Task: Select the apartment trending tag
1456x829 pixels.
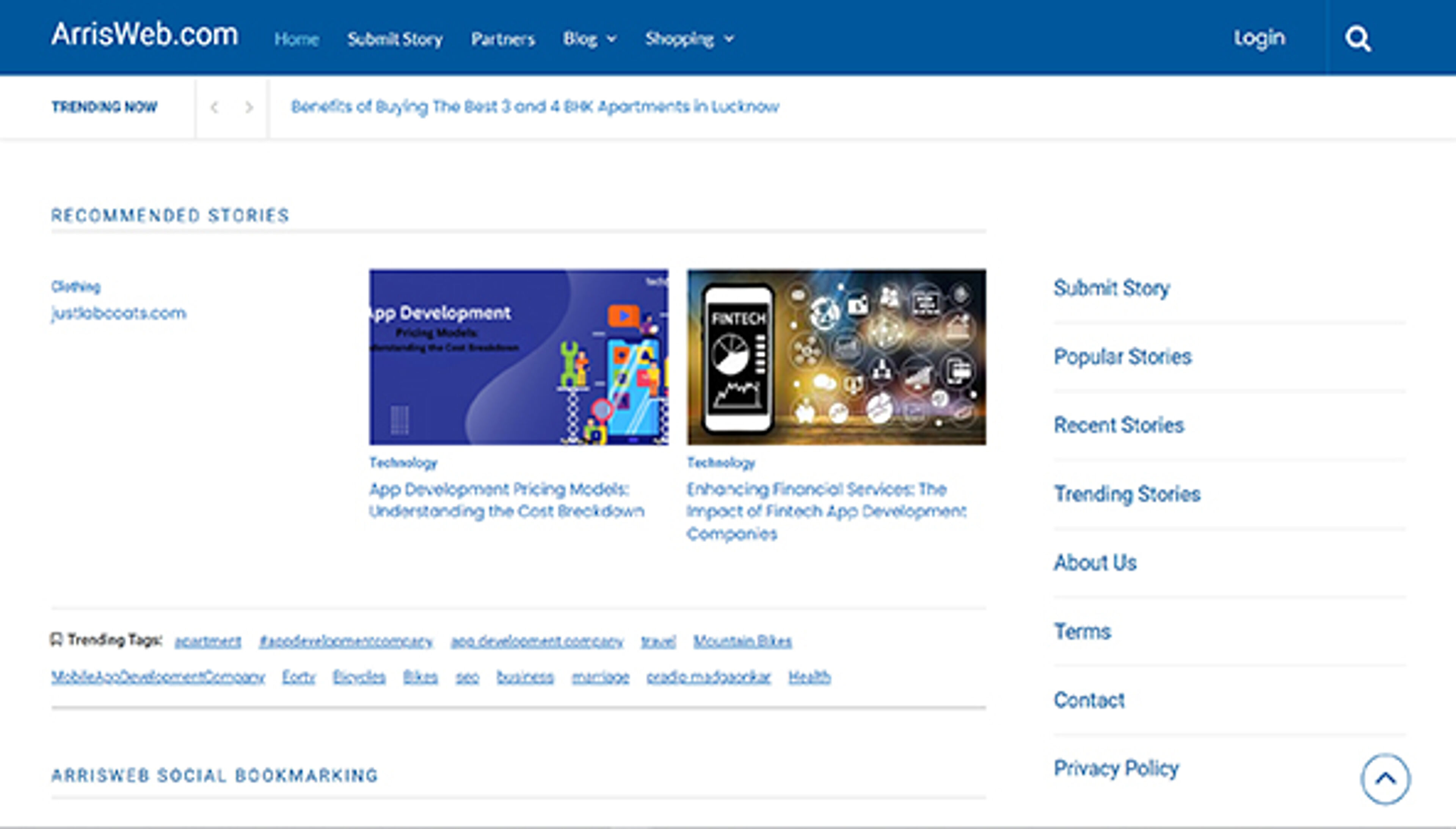Action: 208,641
